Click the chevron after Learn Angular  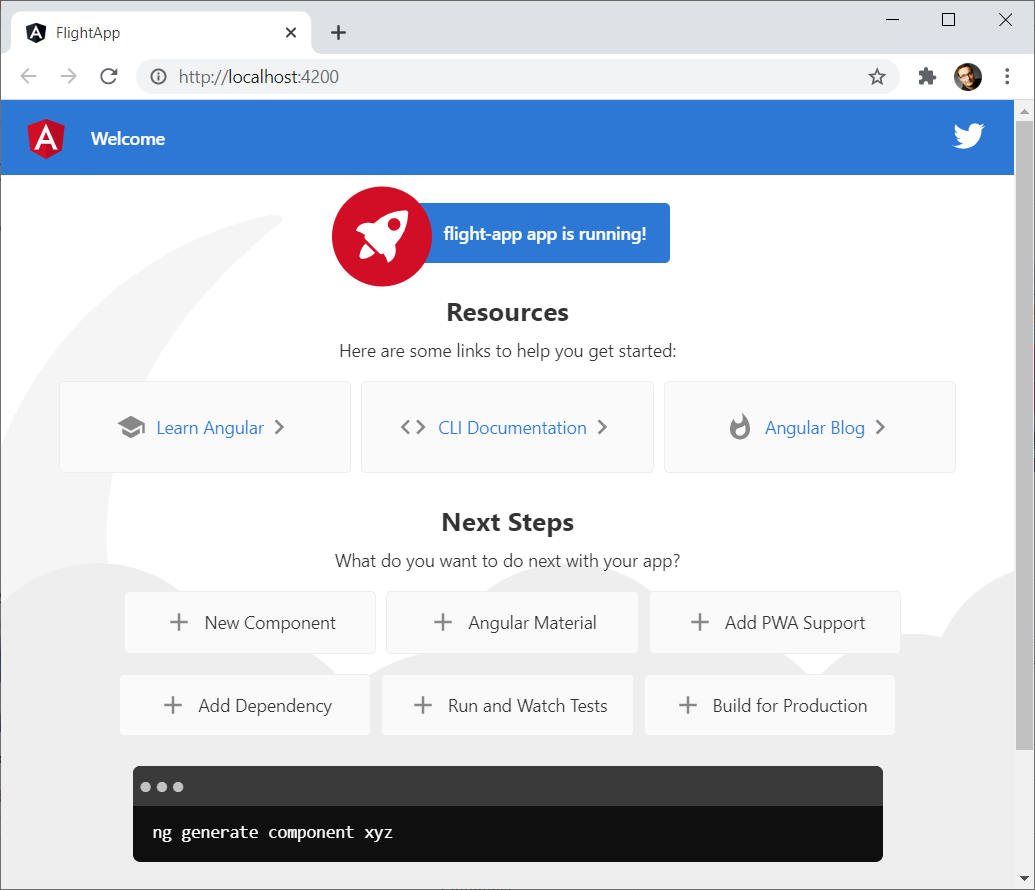(279, 427)
